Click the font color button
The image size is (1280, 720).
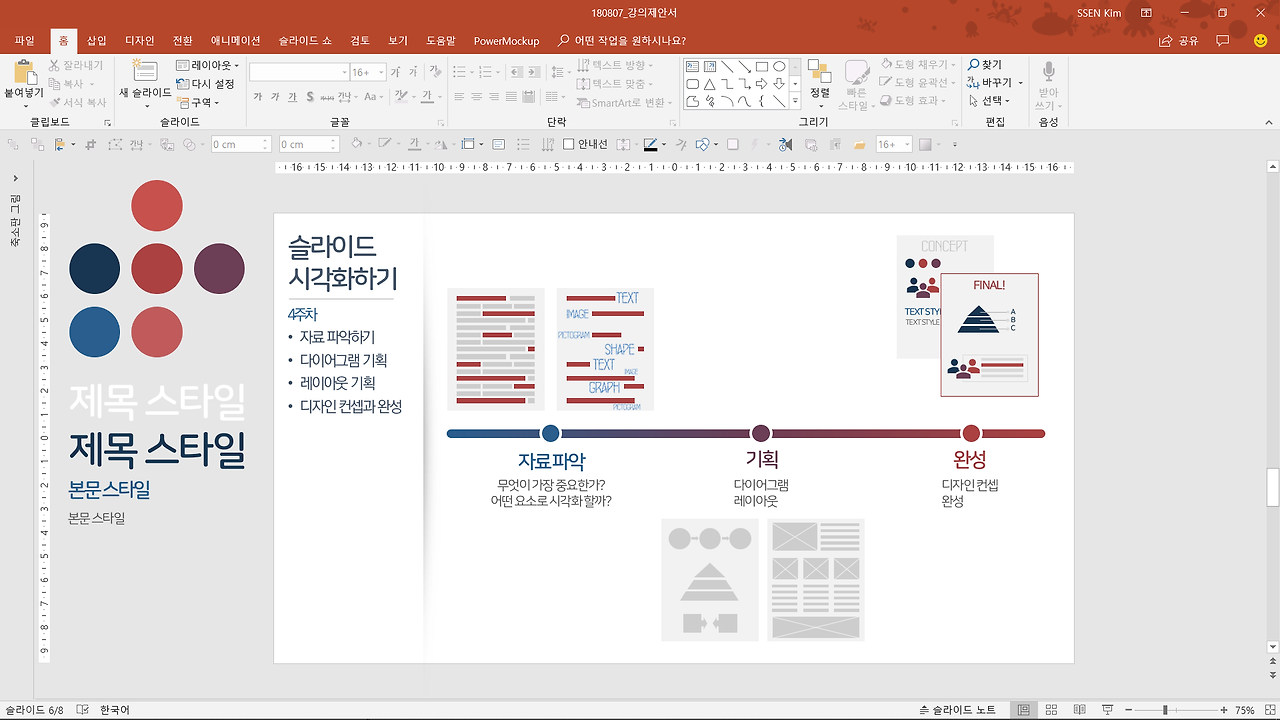[x=427, y=97]
